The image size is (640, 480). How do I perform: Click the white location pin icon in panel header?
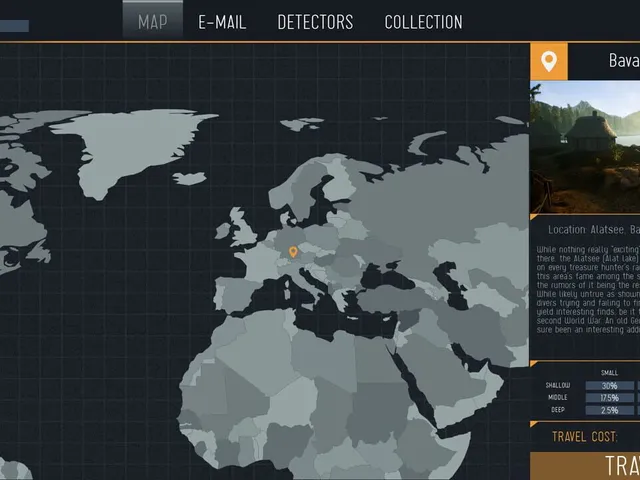pyautogui.click(x=549, y=62)
